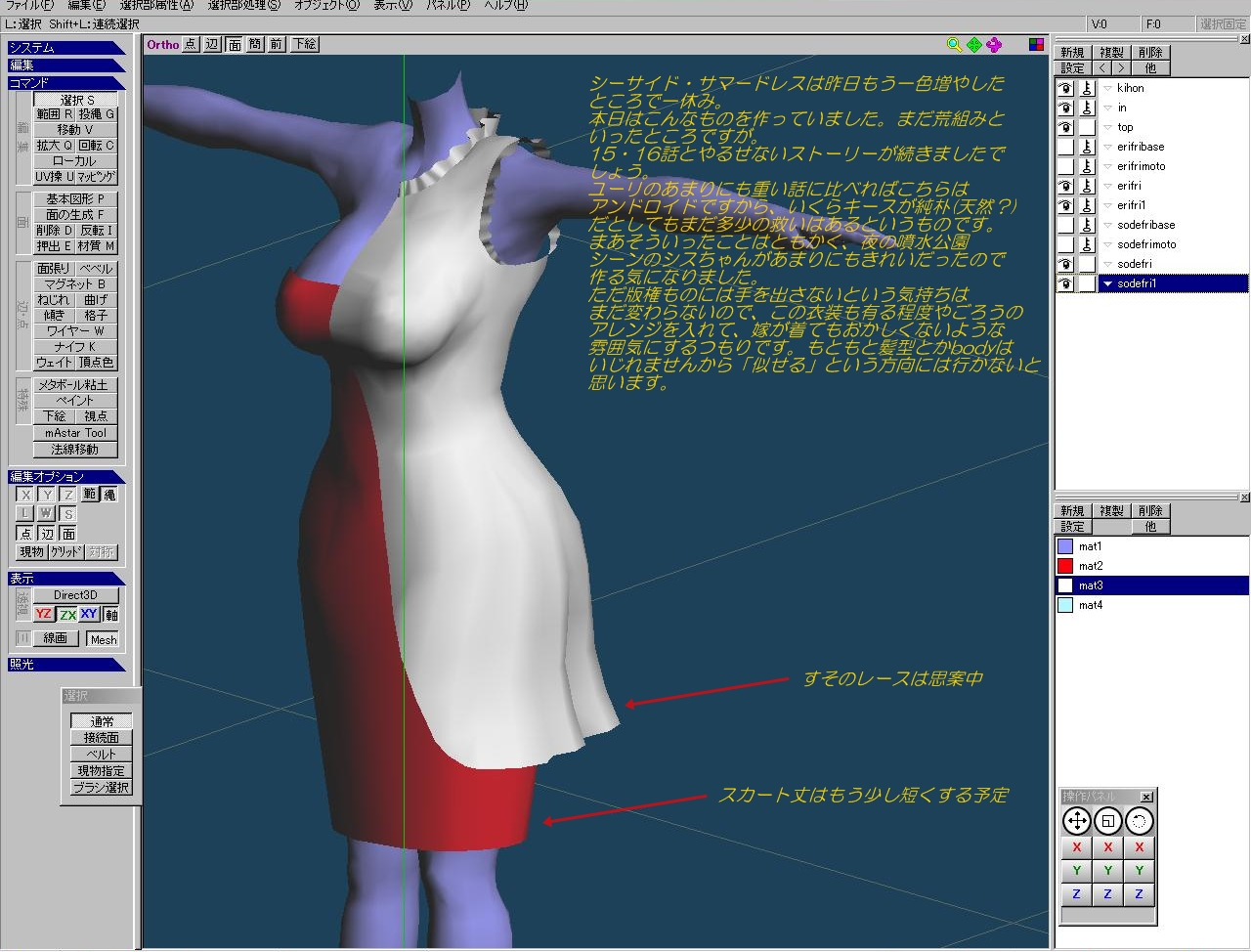The image size is (1251, 952).
Task: Toggle the lock key icon for kihon
Action: tap(1087, 88)
